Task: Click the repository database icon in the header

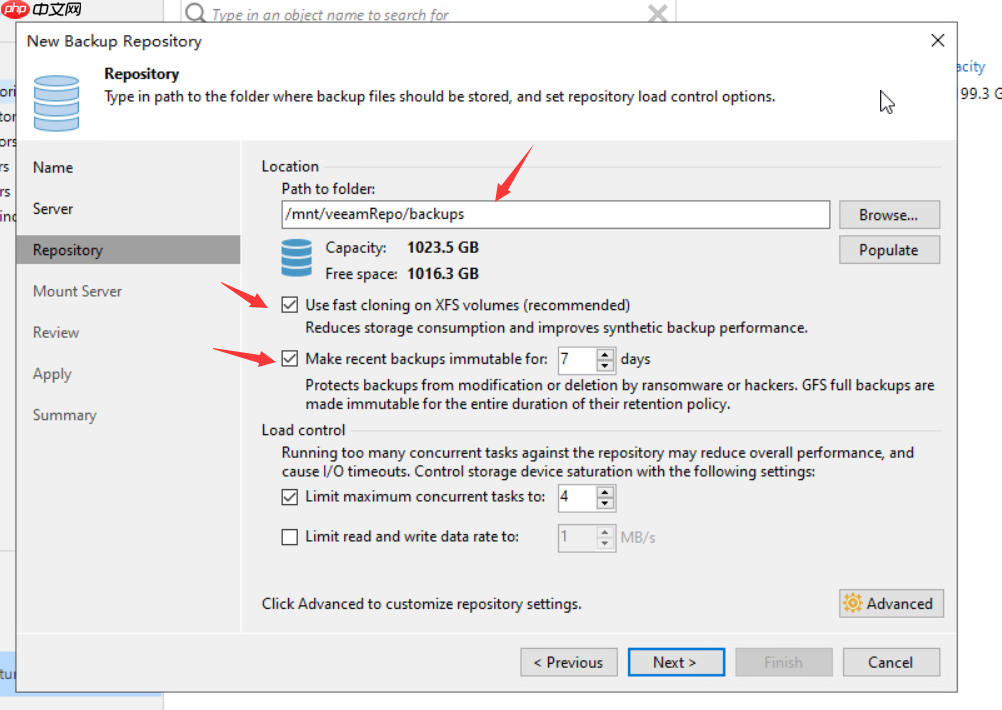Action: (56, 100)
